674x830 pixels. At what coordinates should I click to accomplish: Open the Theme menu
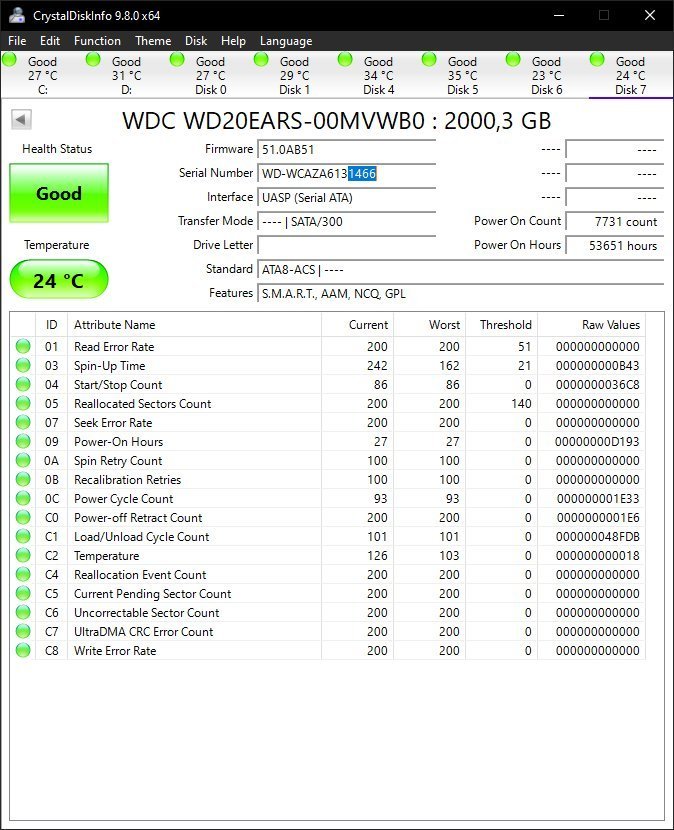tap(153, 41)
